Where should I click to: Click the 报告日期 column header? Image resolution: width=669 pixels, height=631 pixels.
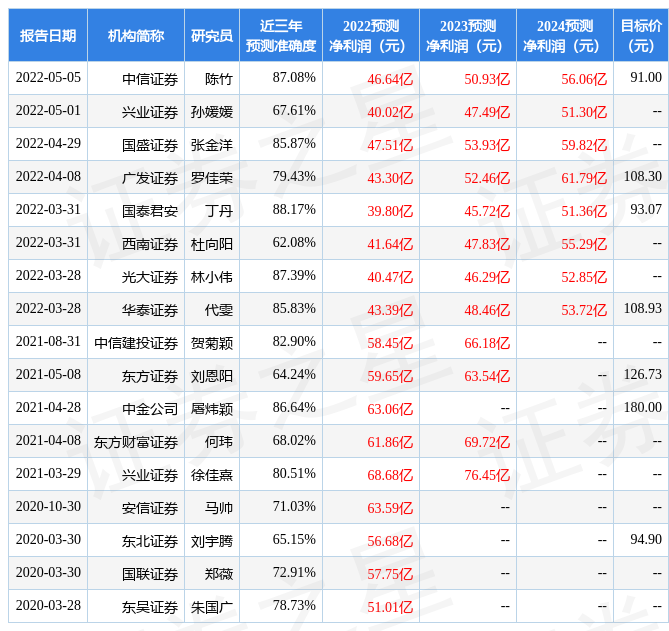pos(48,35)
